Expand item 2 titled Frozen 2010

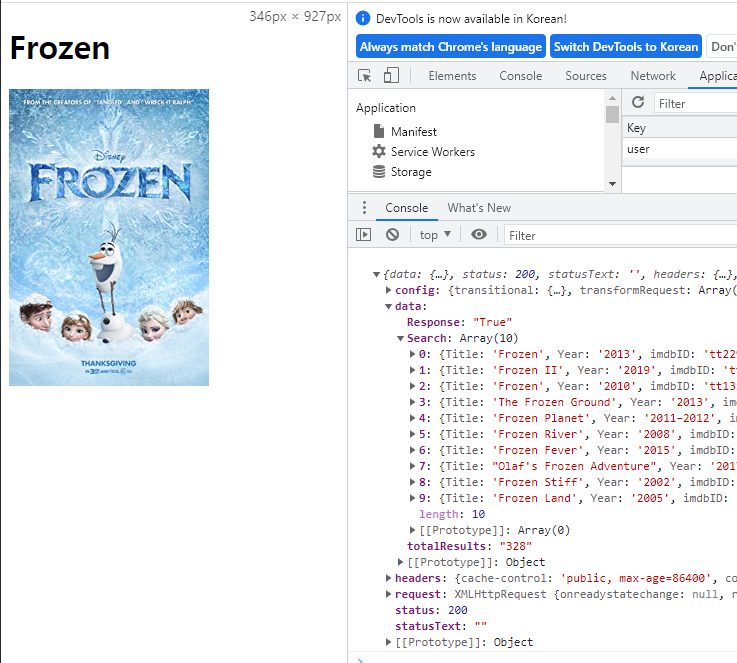coord(412,386)
